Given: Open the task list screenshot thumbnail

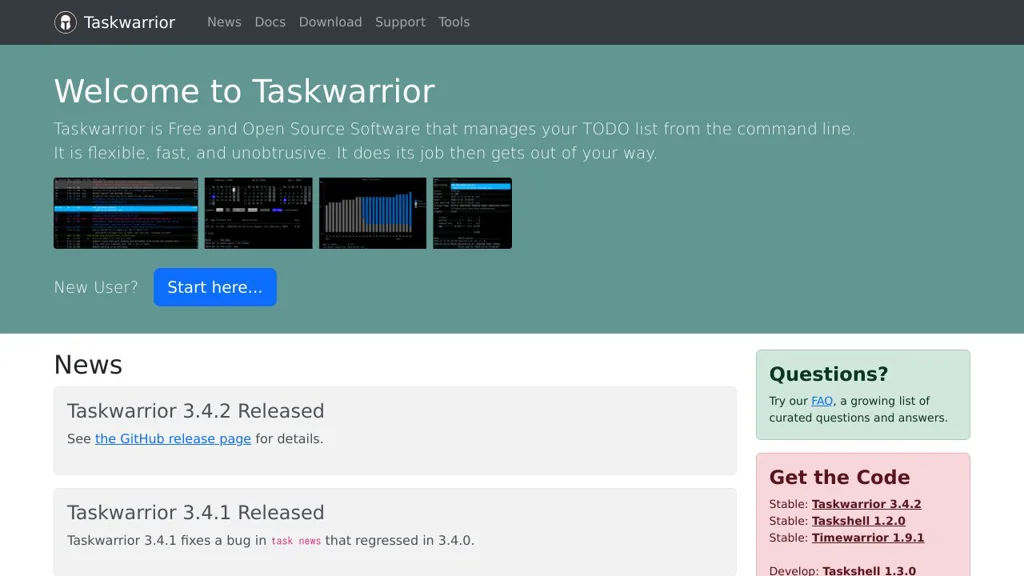Looking at the screenshot, I should [125, 213].
